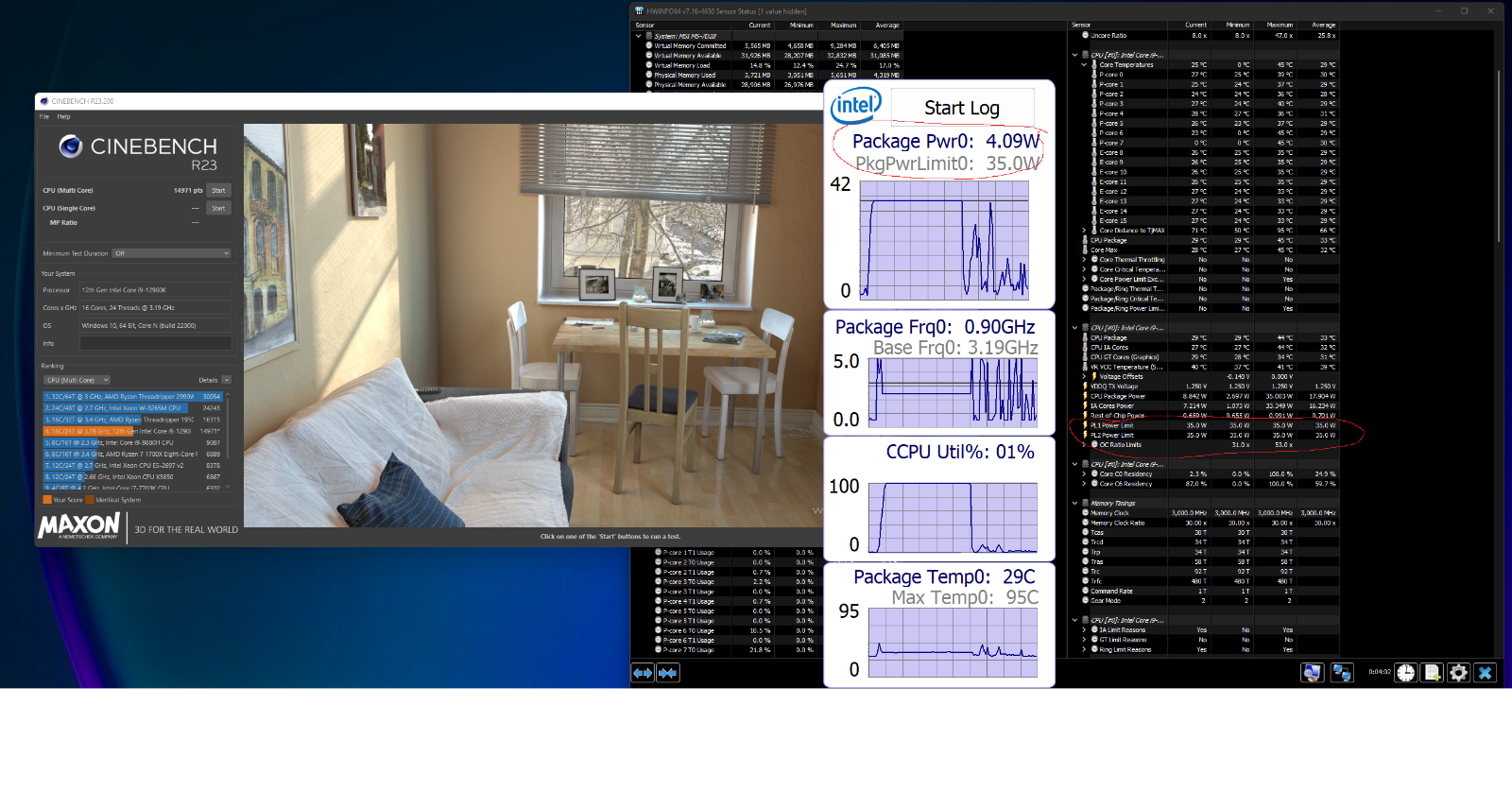The width and height of the screenshot is (1512, 791).
Task: Click HWiNFO network computers icon
Action: click(1342, 673)
